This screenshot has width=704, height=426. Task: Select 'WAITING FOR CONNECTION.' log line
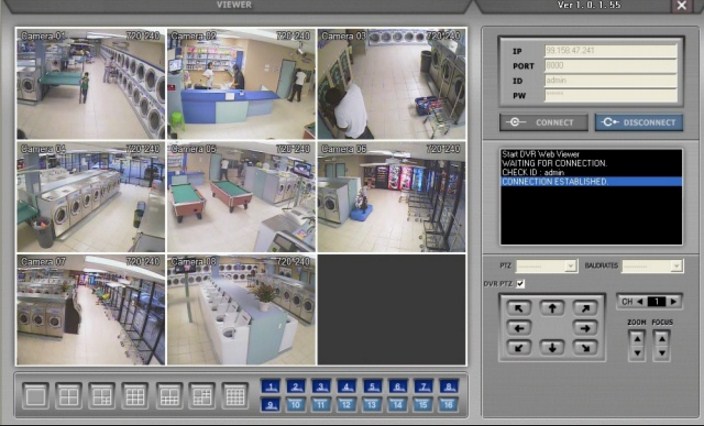coord(554,163)
